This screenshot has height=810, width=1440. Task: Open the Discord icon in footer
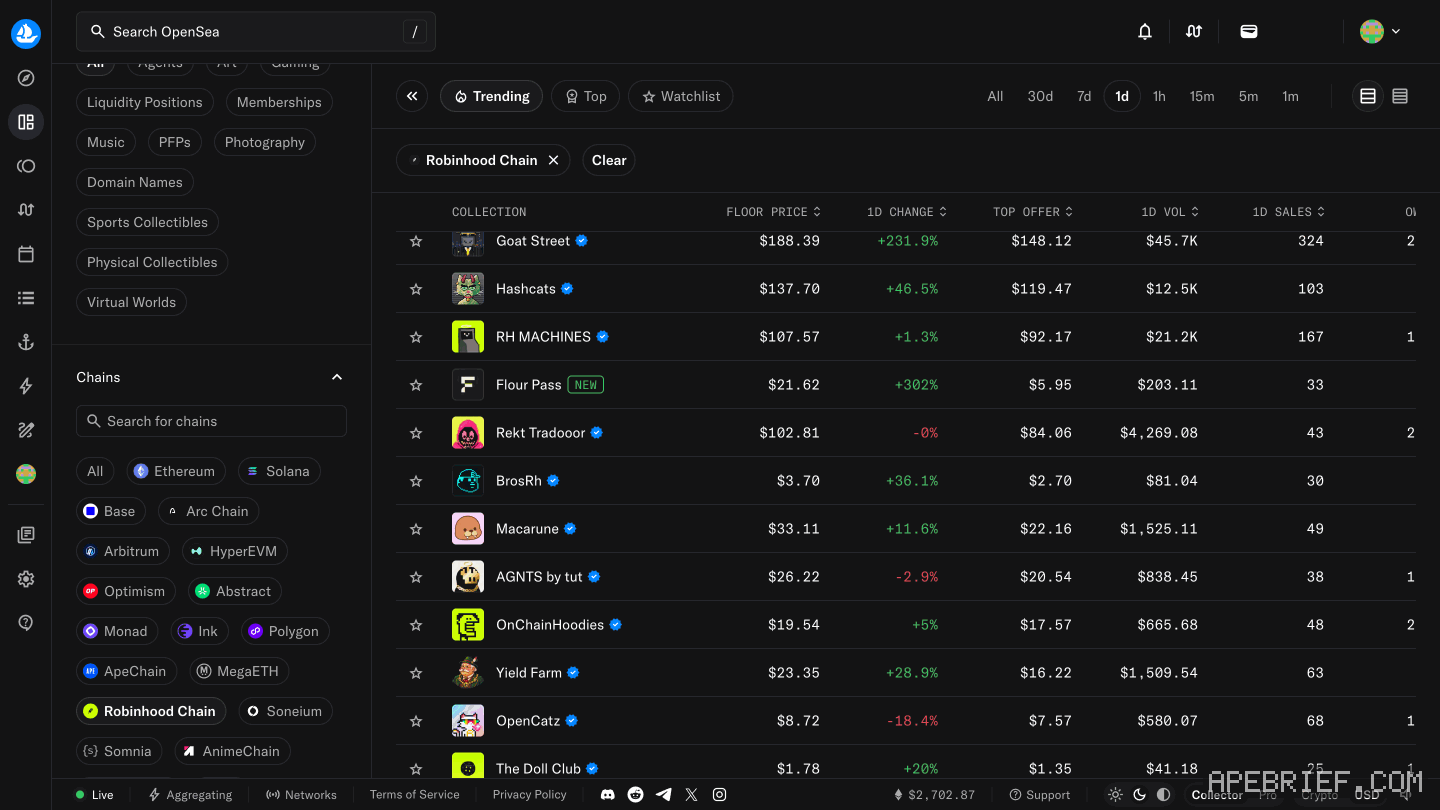tap(607, 795)
